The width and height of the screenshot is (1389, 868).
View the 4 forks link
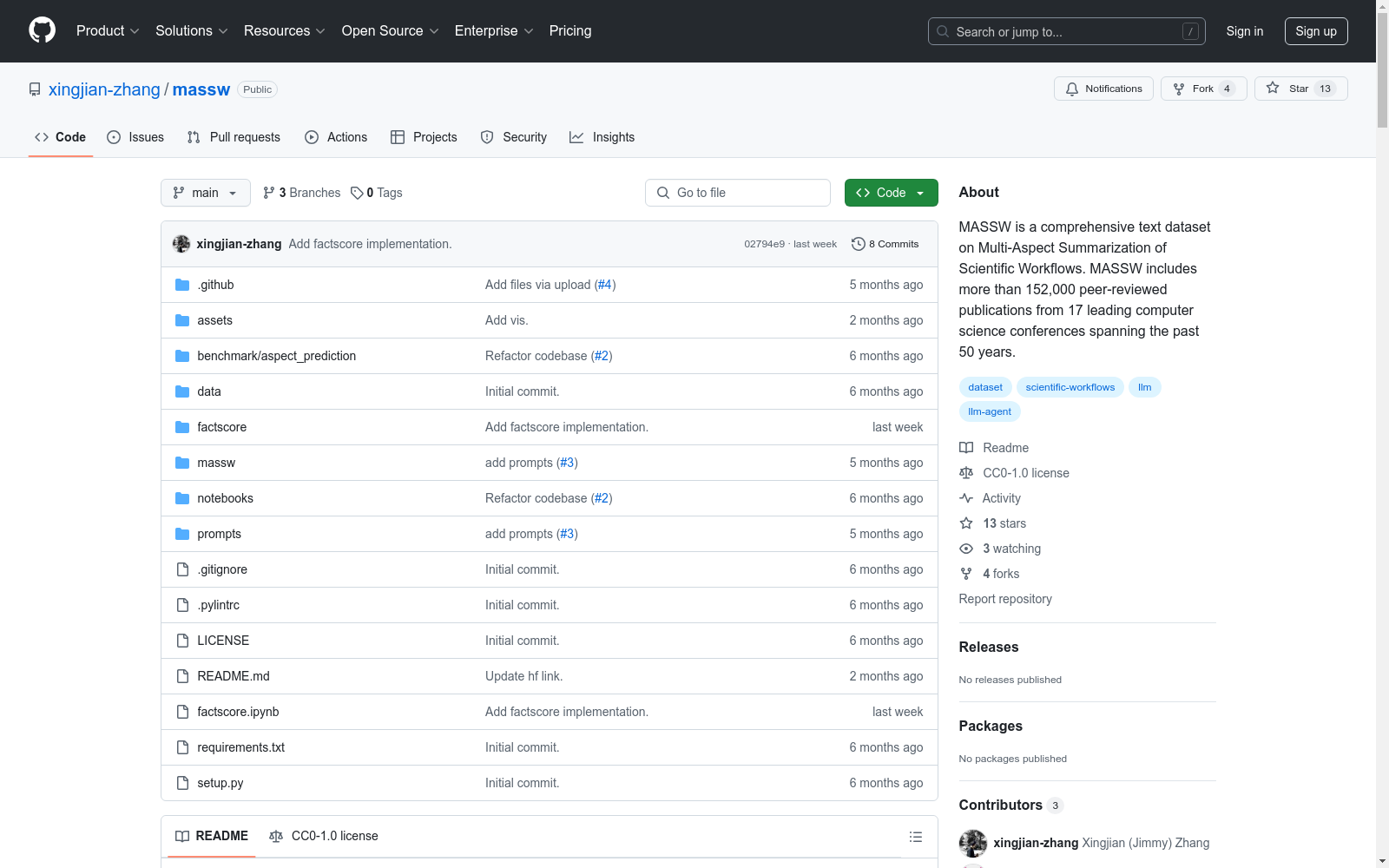(x=990, y=574)
